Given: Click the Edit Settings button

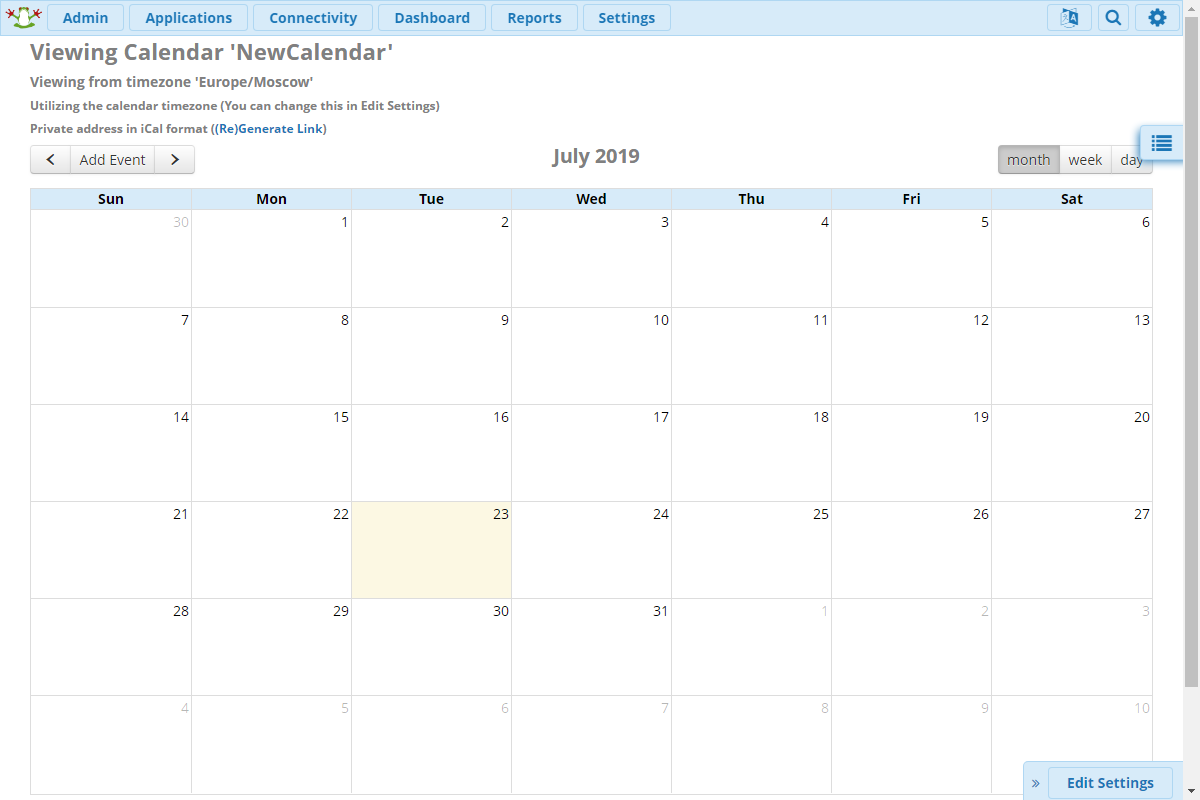Looking at the screenshot, I should pyautogui.click(x=1110, y=783).
